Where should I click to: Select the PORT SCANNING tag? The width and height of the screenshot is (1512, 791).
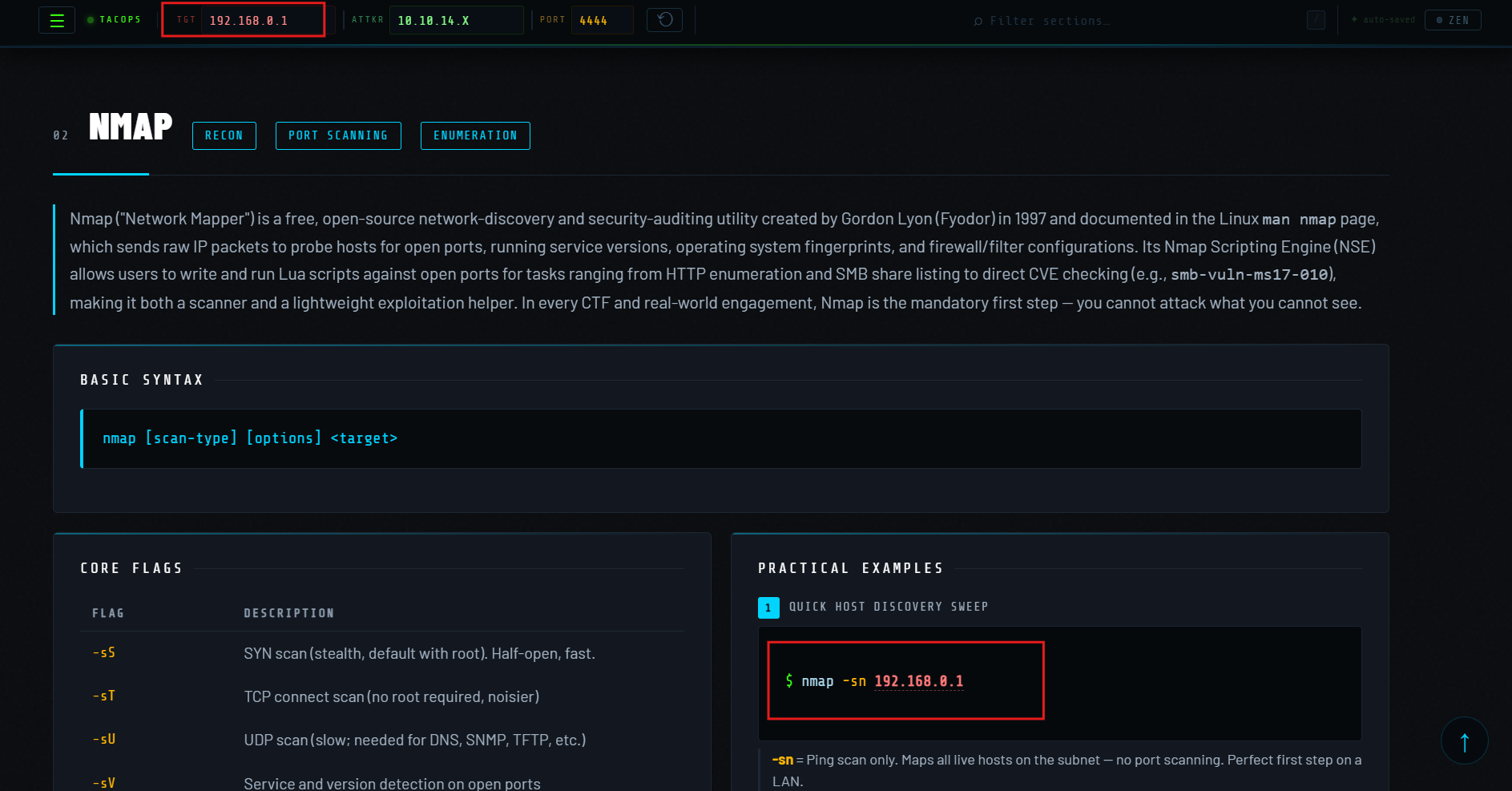point(338,135)
